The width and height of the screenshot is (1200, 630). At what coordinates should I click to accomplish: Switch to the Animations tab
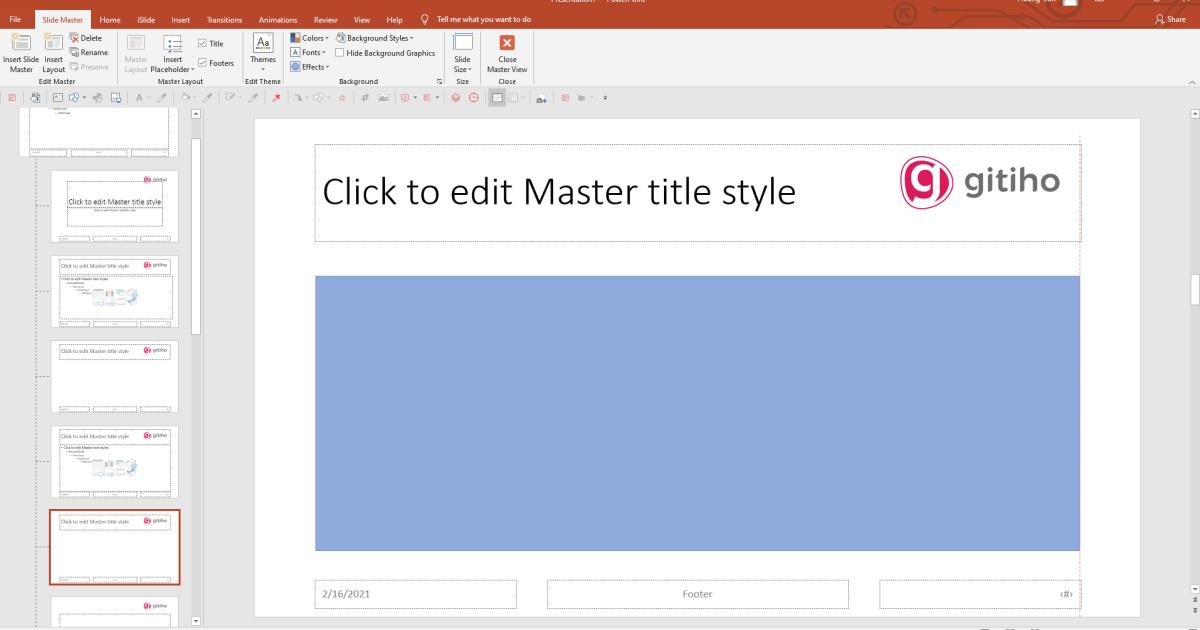click(277, 18)
